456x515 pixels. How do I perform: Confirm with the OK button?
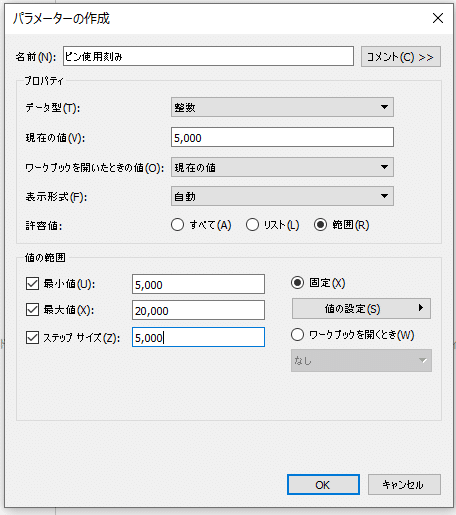(323, 484)
